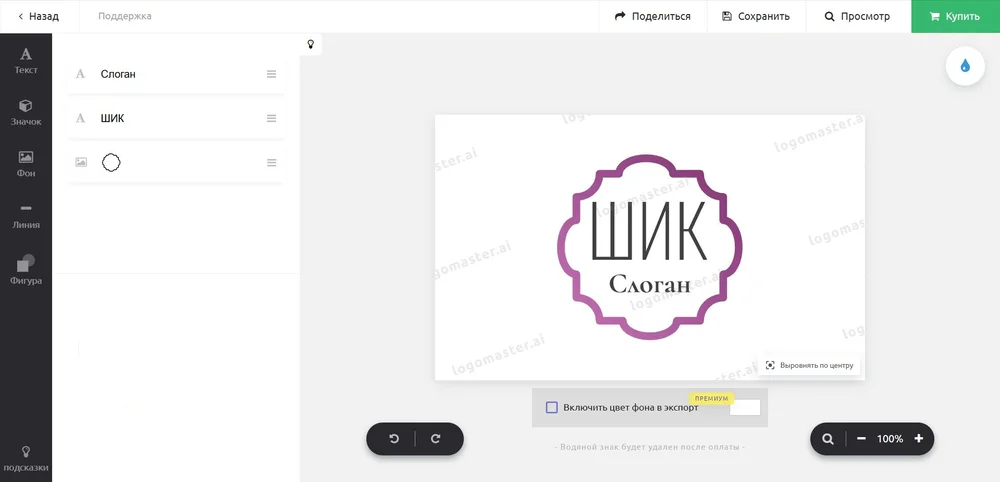The width and height of the screenshot is (1000, 482).
Task: Click the Сохранить save button
Action: [755, 16]
